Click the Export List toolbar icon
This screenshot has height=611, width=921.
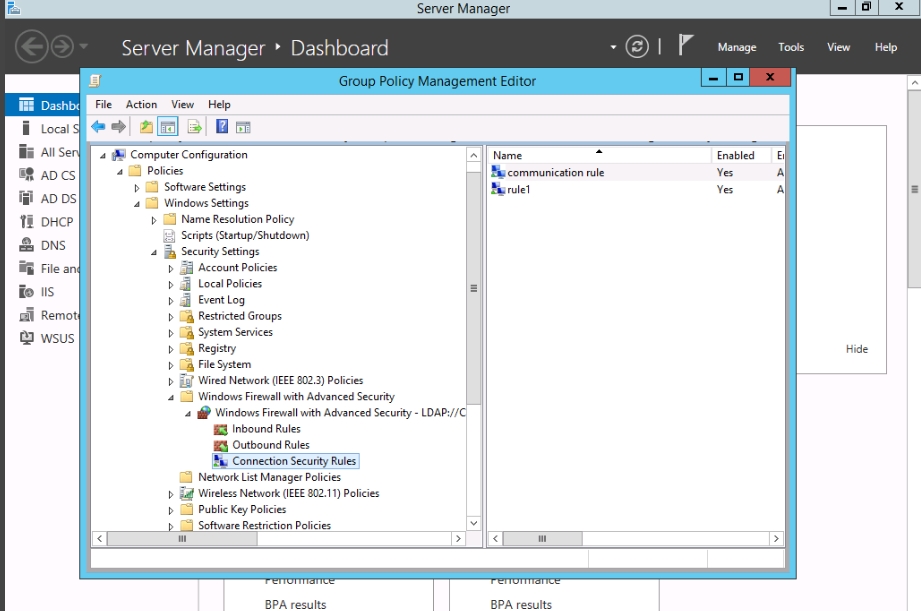pos(194,126)
